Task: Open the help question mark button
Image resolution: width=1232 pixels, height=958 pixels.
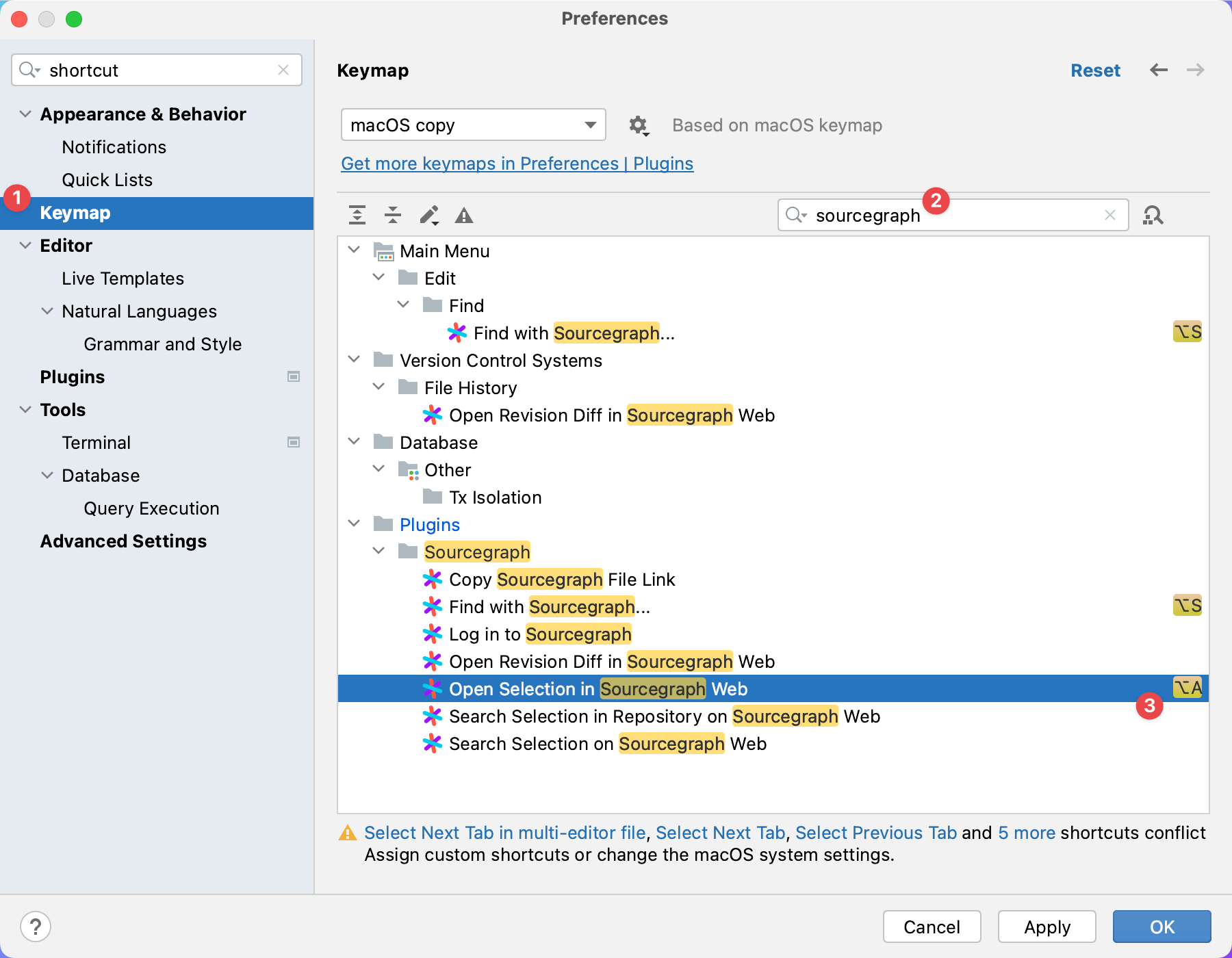Action: tap(36, 927)
